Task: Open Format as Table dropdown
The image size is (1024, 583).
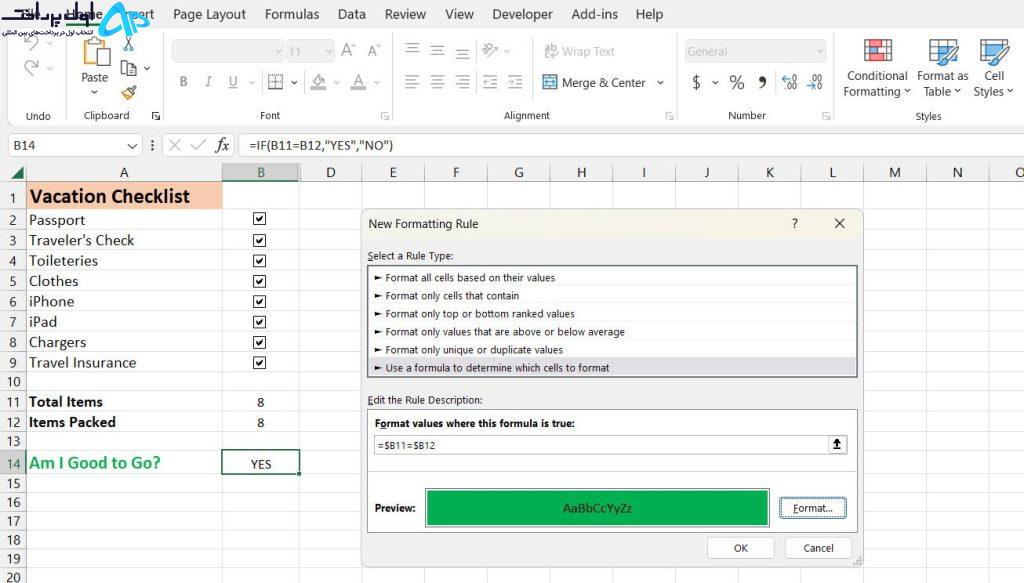Action: point(942,68)
